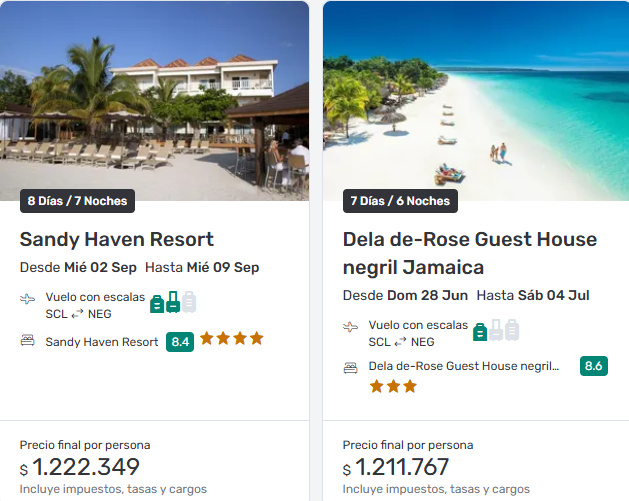Screen dimensions: 629x501
Task: Click the gray checked-suitcase icon in Sandy Haven card
Action: point(189,302)
